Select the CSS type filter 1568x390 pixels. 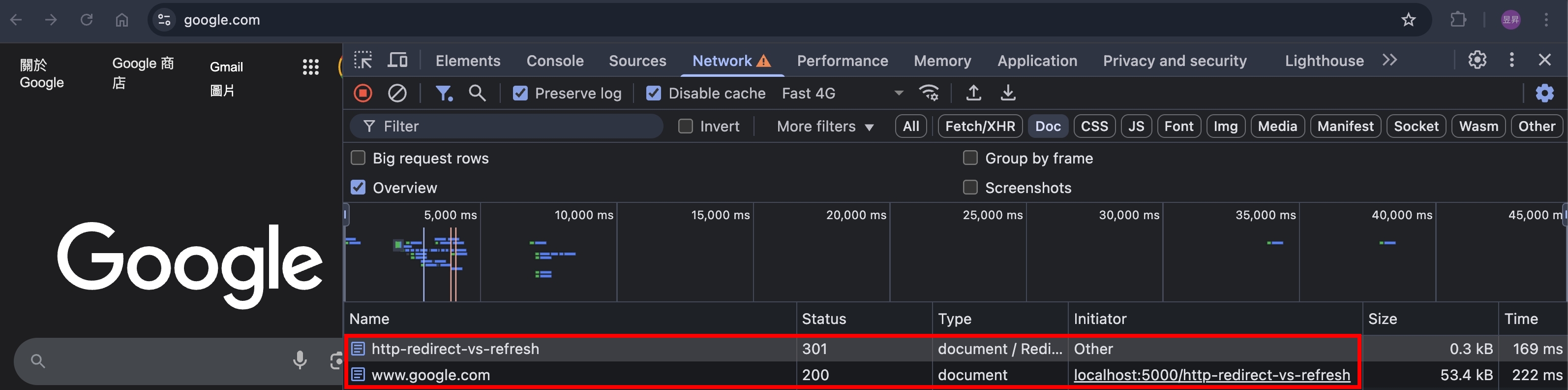1094,126
